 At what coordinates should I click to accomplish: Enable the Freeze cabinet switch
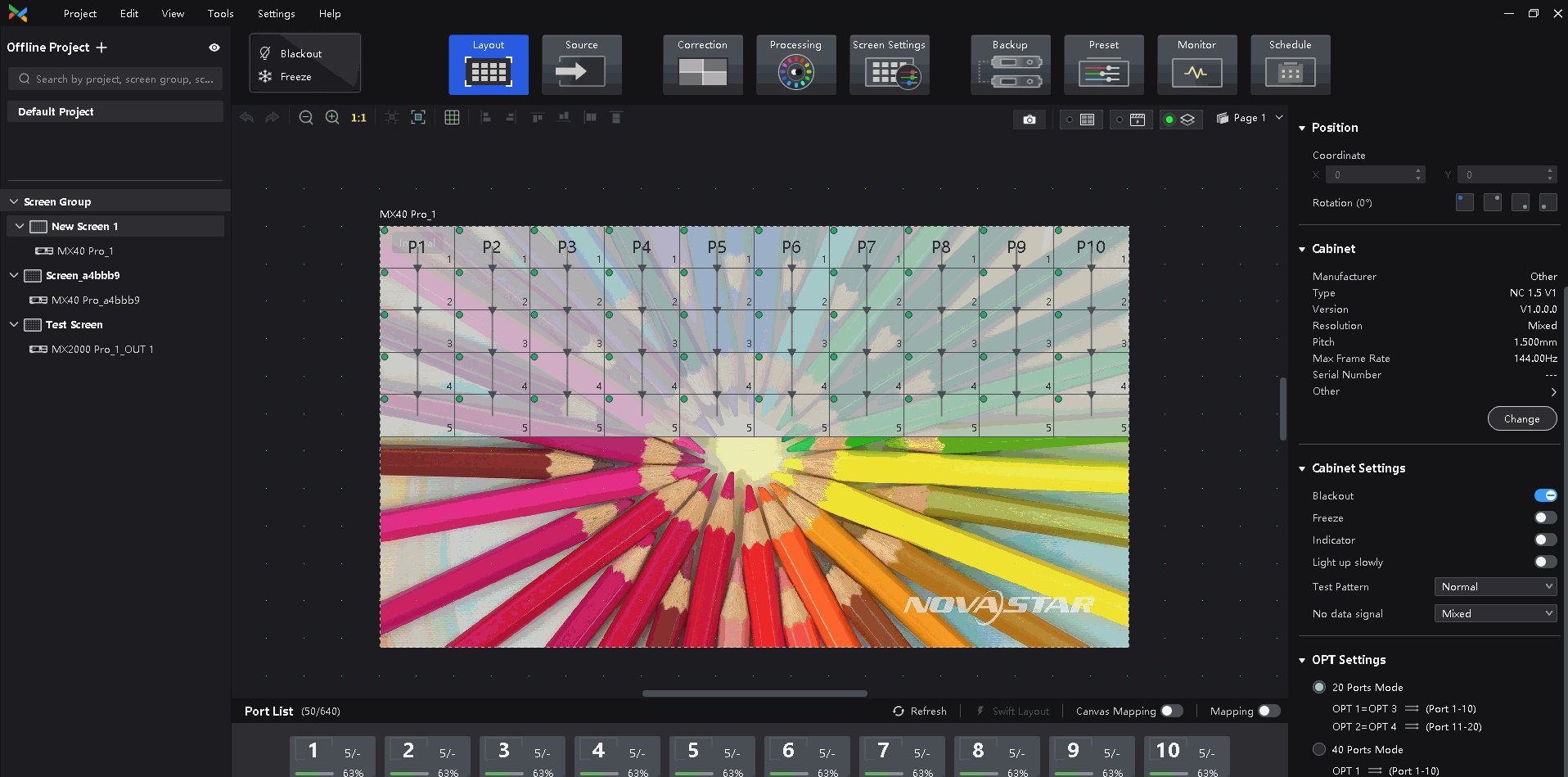[1545, 517]
